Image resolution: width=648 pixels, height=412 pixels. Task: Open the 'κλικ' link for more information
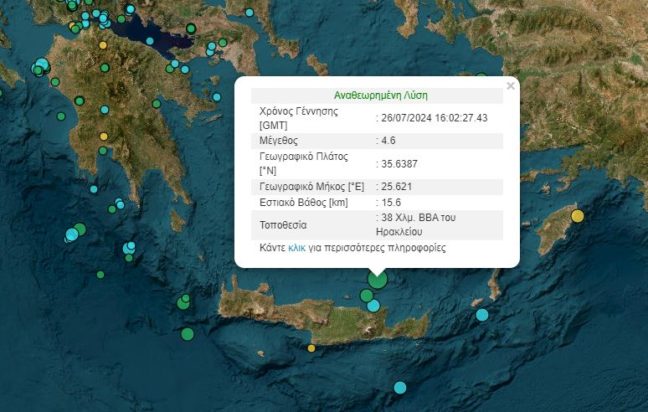point(297,247)
